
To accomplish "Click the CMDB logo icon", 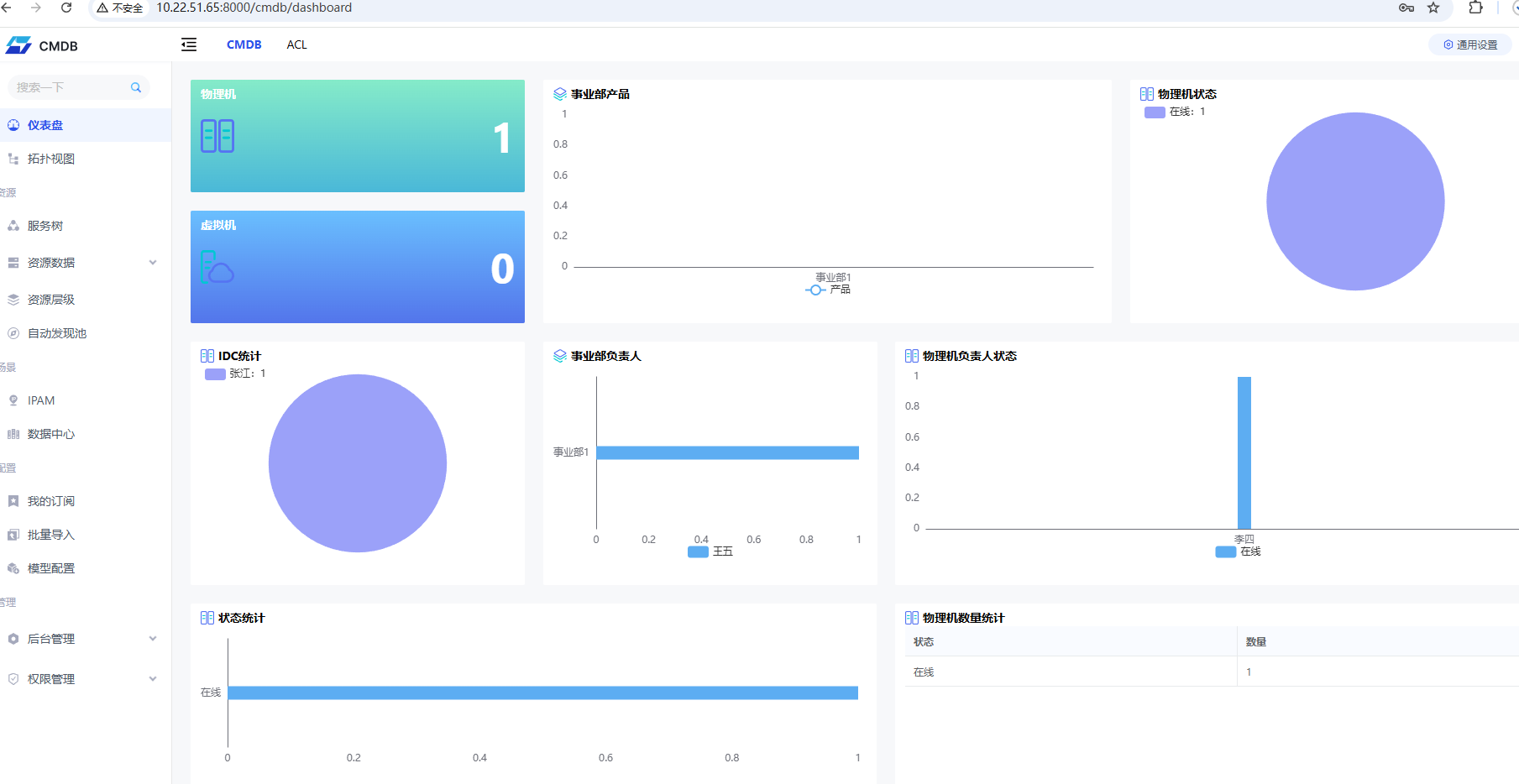I will tap(18, 45).
